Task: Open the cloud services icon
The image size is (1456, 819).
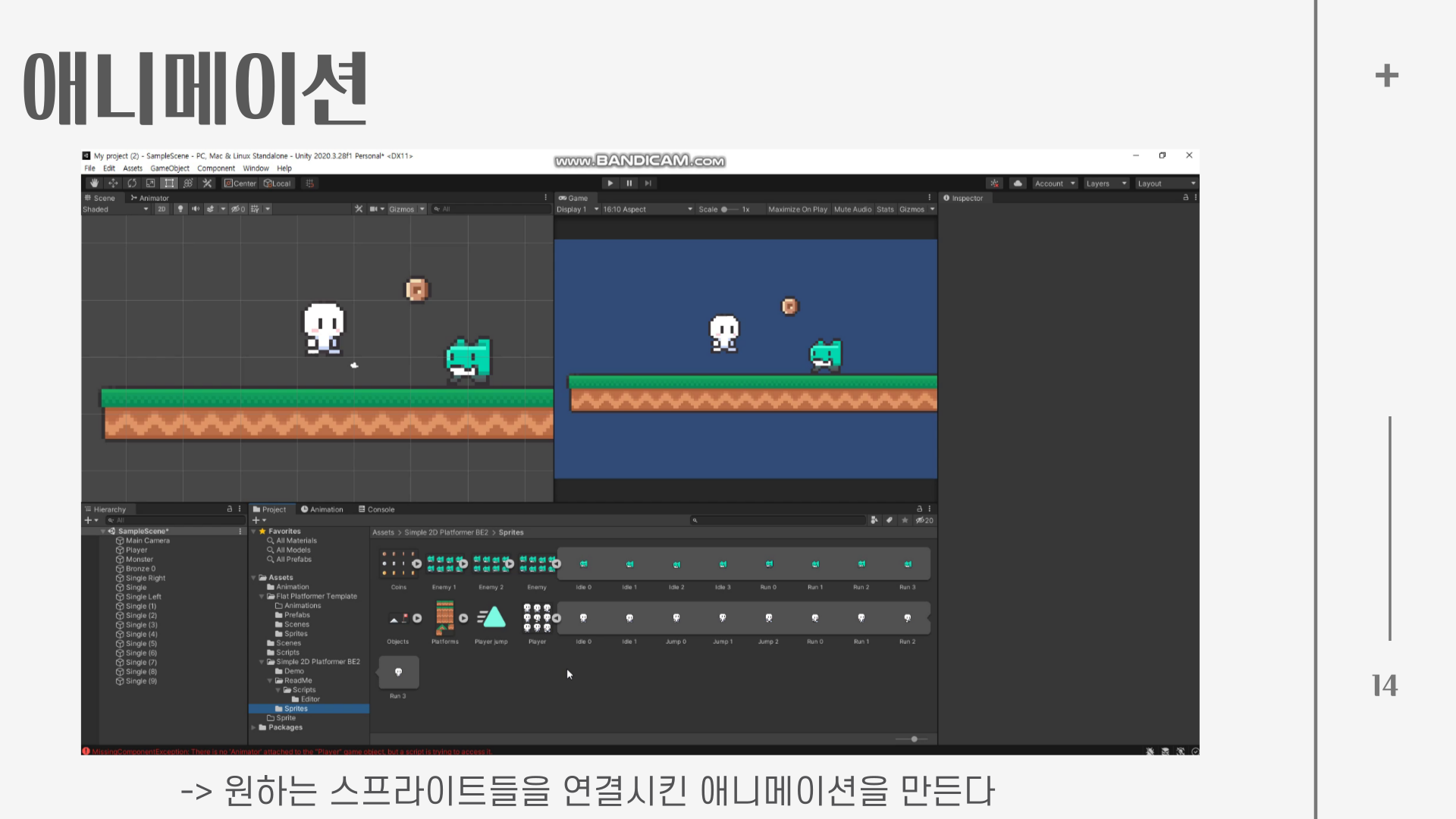Action: [1018, 184]
